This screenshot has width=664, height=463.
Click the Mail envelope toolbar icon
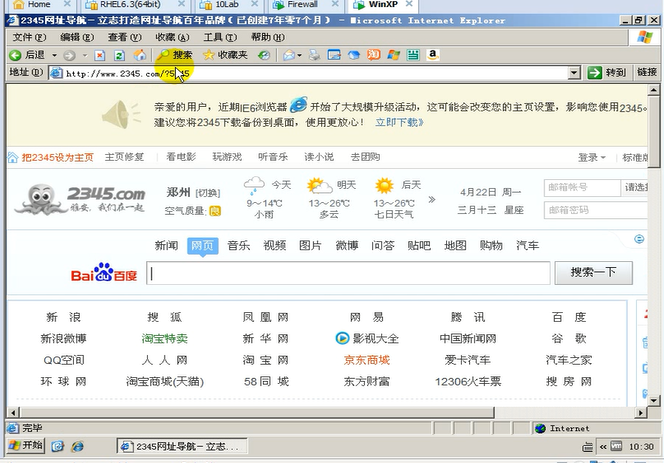pos(289,55)
